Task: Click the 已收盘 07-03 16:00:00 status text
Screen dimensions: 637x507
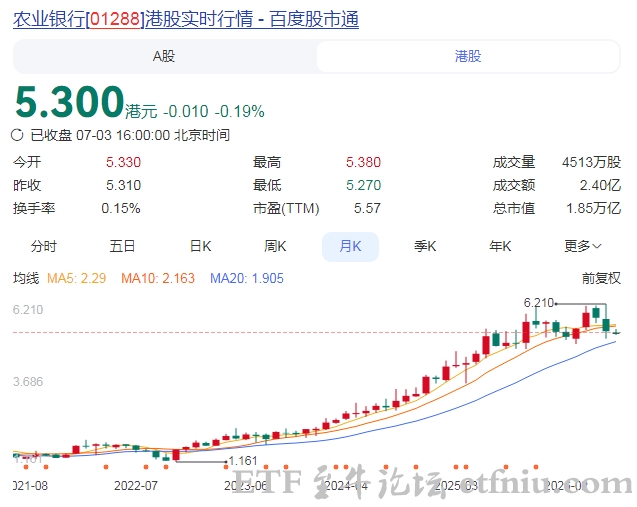Action: pyautogui.click(x=130, y=135)
